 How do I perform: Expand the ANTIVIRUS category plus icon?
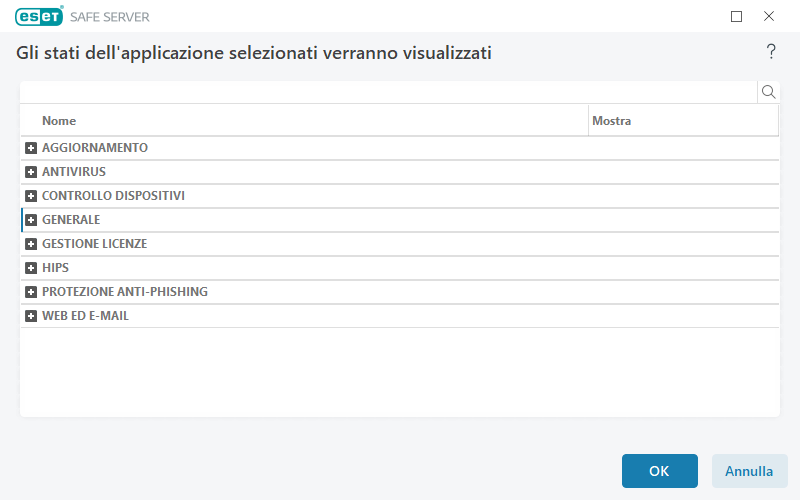coord(31,172)
